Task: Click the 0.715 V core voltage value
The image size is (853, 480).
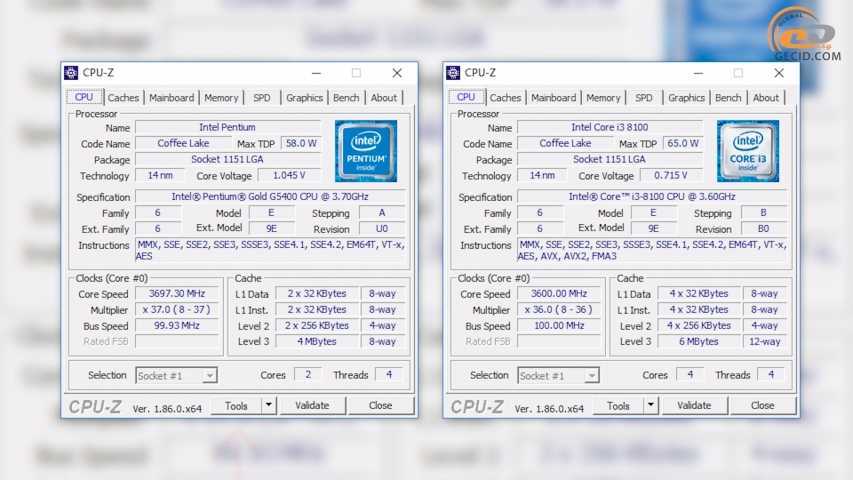Action: pyautogui.click(x=671, y=176)
